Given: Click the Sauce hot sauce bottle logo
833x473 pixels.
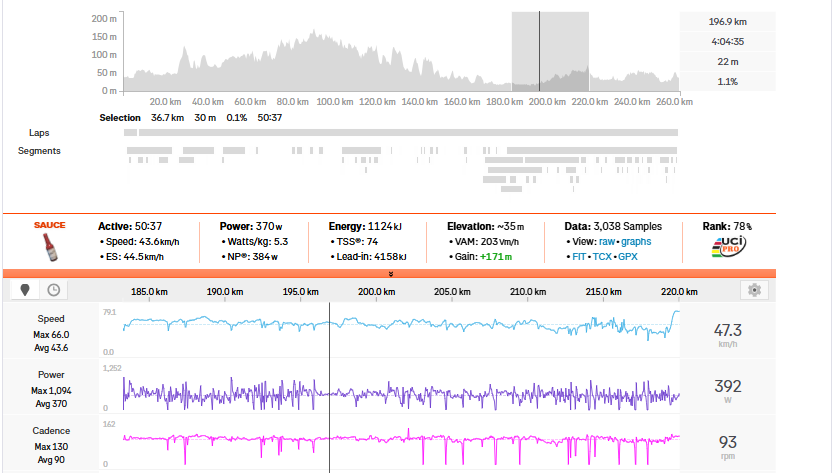Looking at the screenshot, I should click(49, 243).
